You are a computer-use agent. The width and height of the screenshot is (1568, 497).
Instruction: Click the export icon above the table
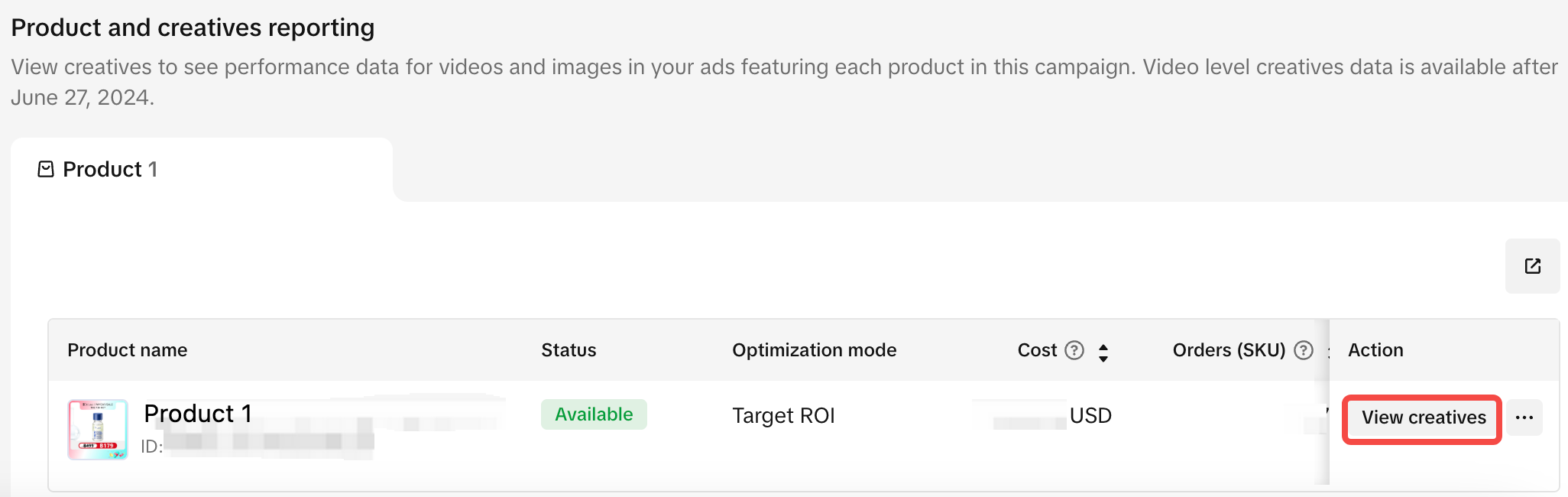pos(1532,266)
